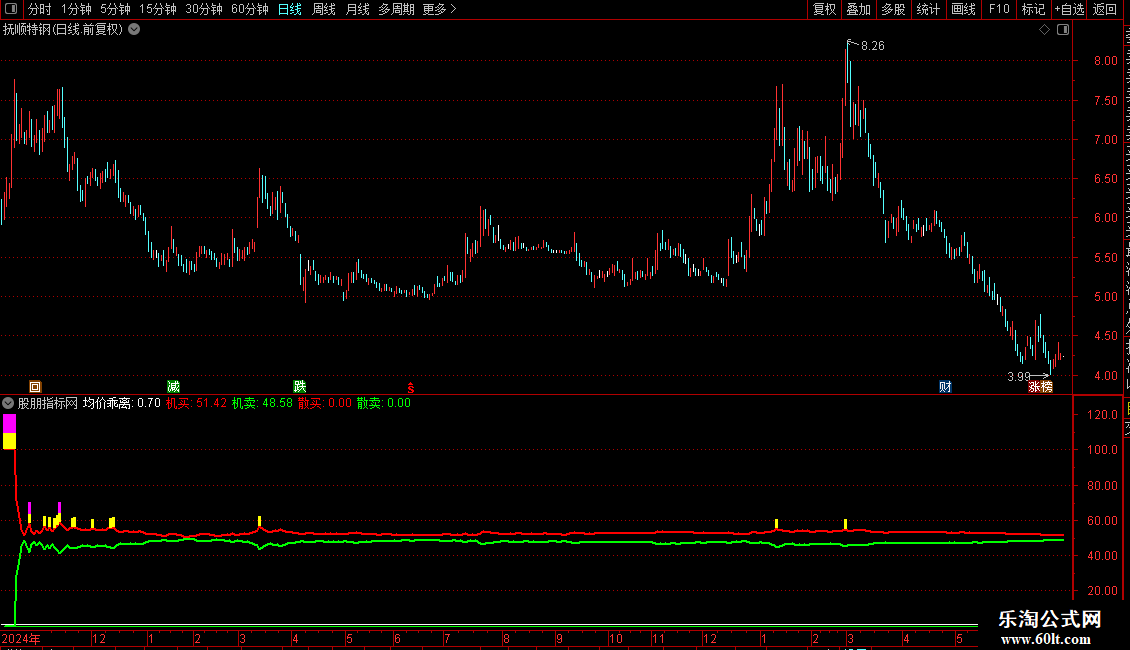Switch to 周线 weekly chart
The width and height of the screenshot is (1130, 650).
(x=324, y=9)
